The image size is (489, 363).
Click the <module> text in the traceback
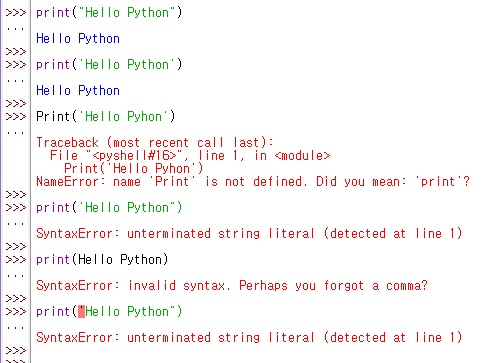coord(302,156)
